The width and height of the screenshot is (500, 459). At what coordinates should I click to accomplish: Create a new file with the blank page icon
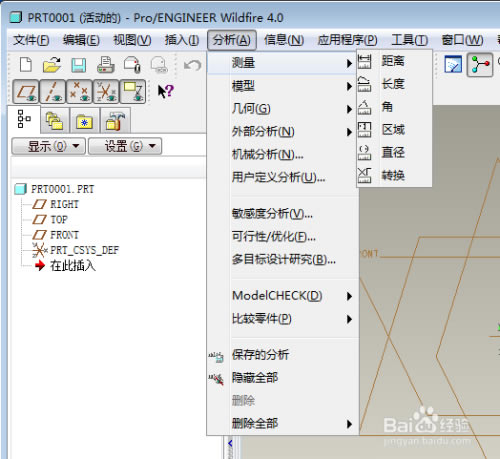26,64
